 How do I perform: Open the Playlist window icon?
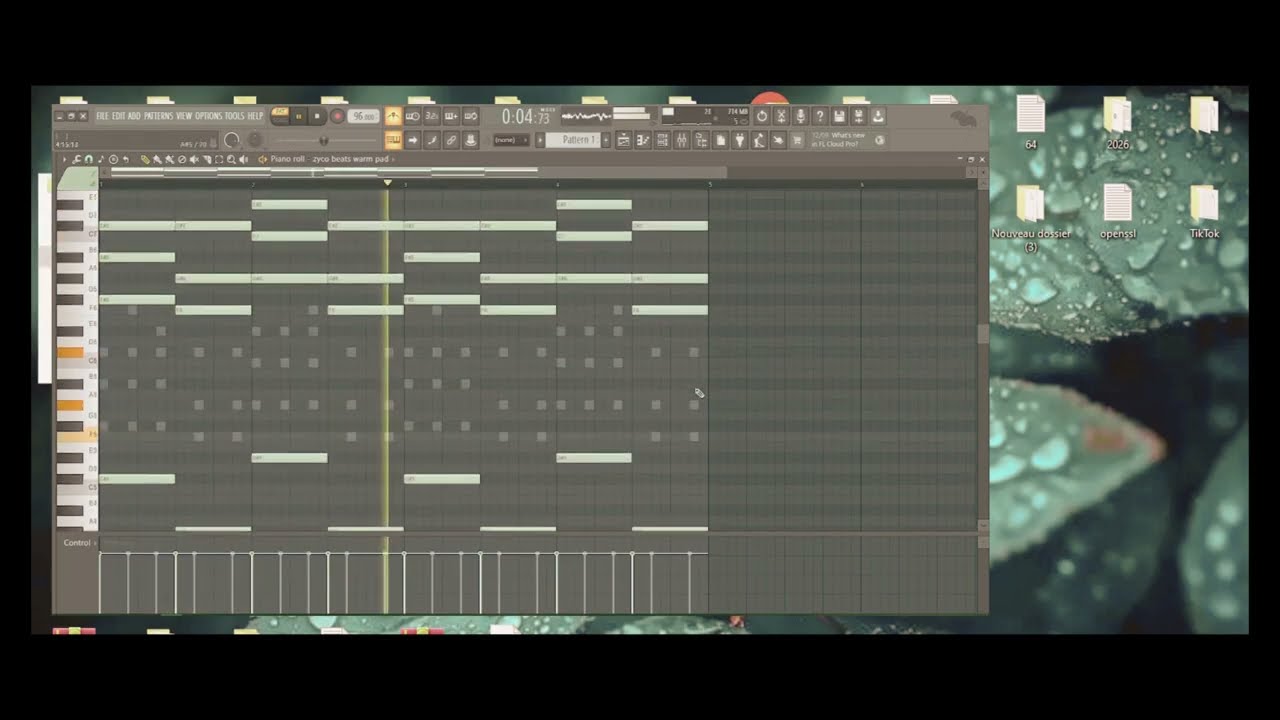(623, 140)
